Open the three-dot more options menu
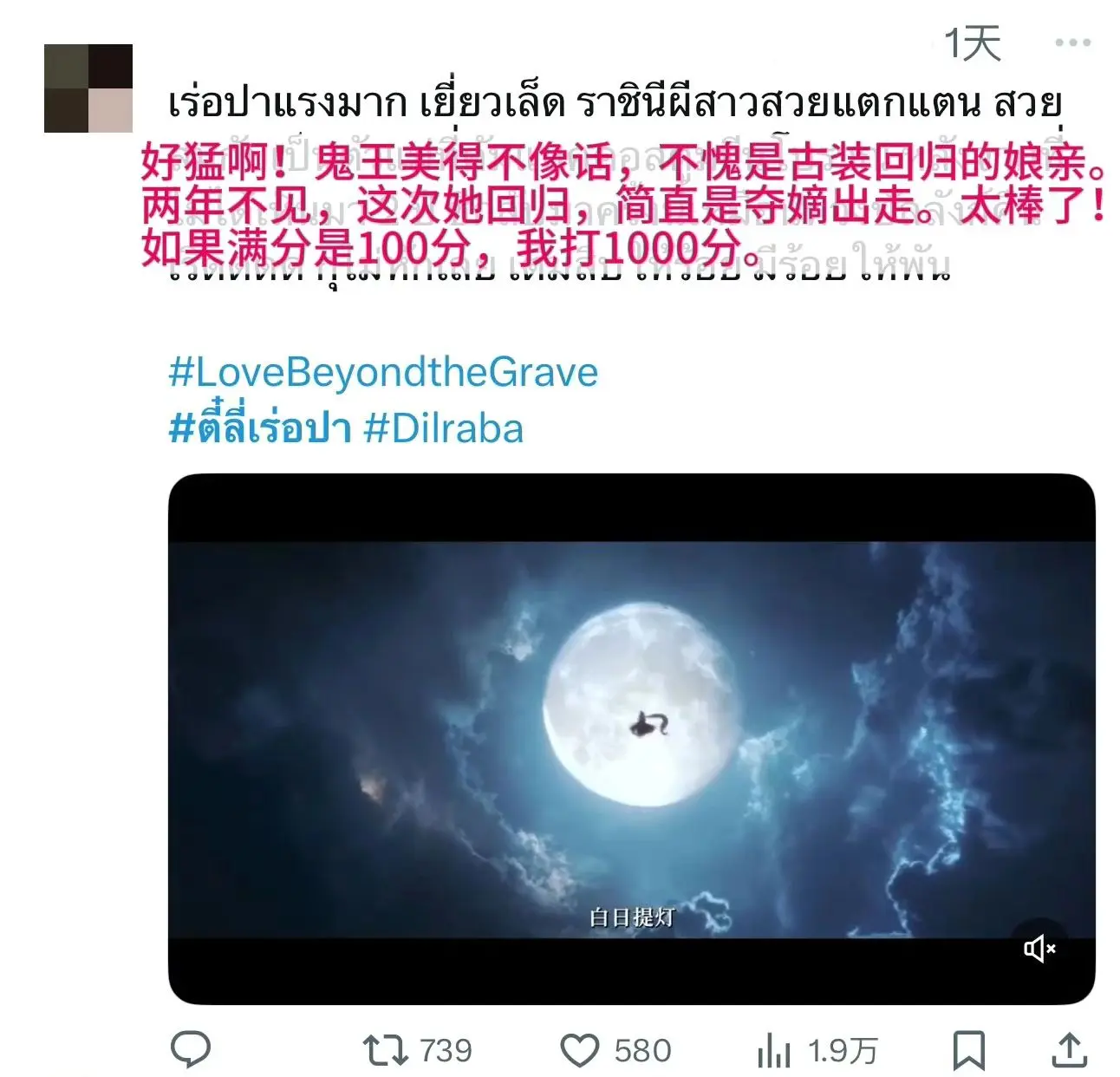The image size is (1120, 1077). [x=1073, y=42]
